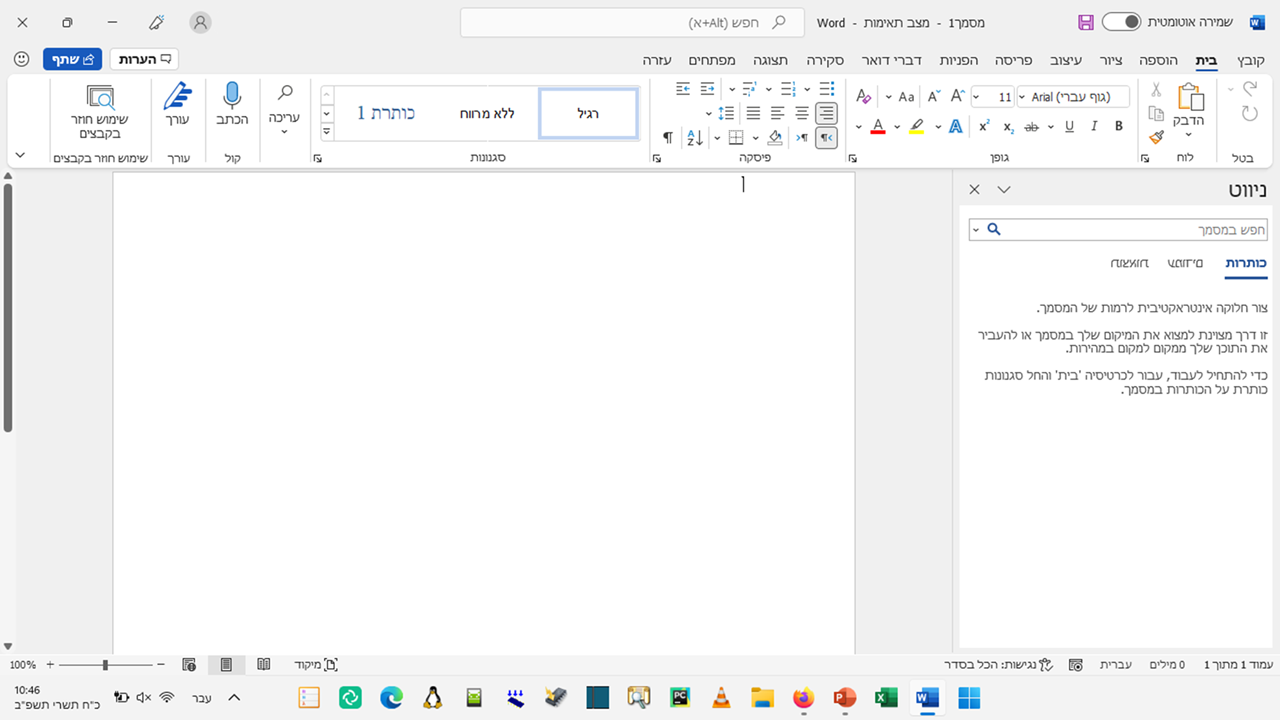Open the Insert (הוספה) tab
Viewport: 1280px width, 720px height.
[x=1158, y=60]
